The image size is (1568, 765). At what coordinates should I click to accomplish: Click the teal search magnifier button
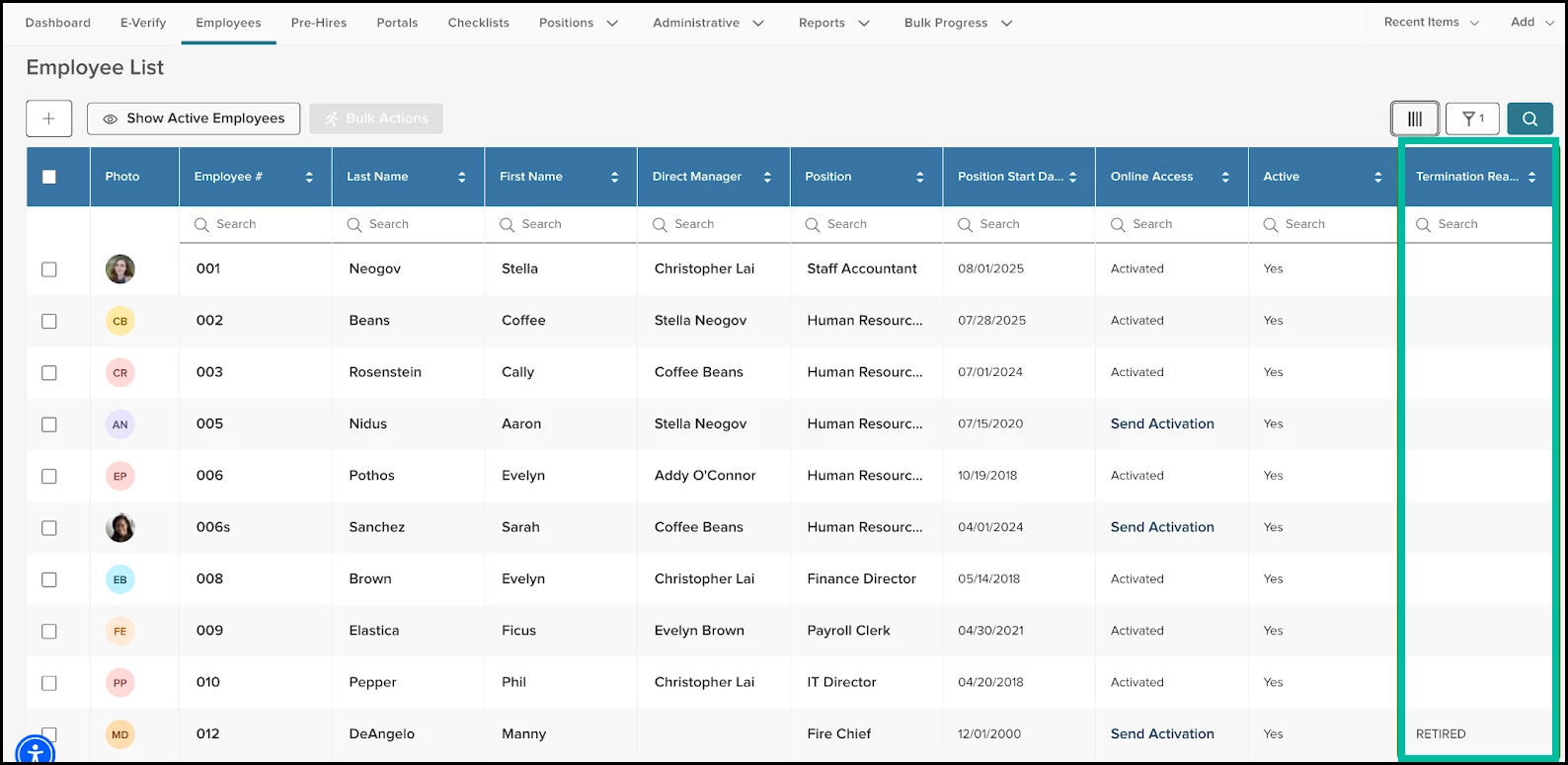(x=1529, y=118)
